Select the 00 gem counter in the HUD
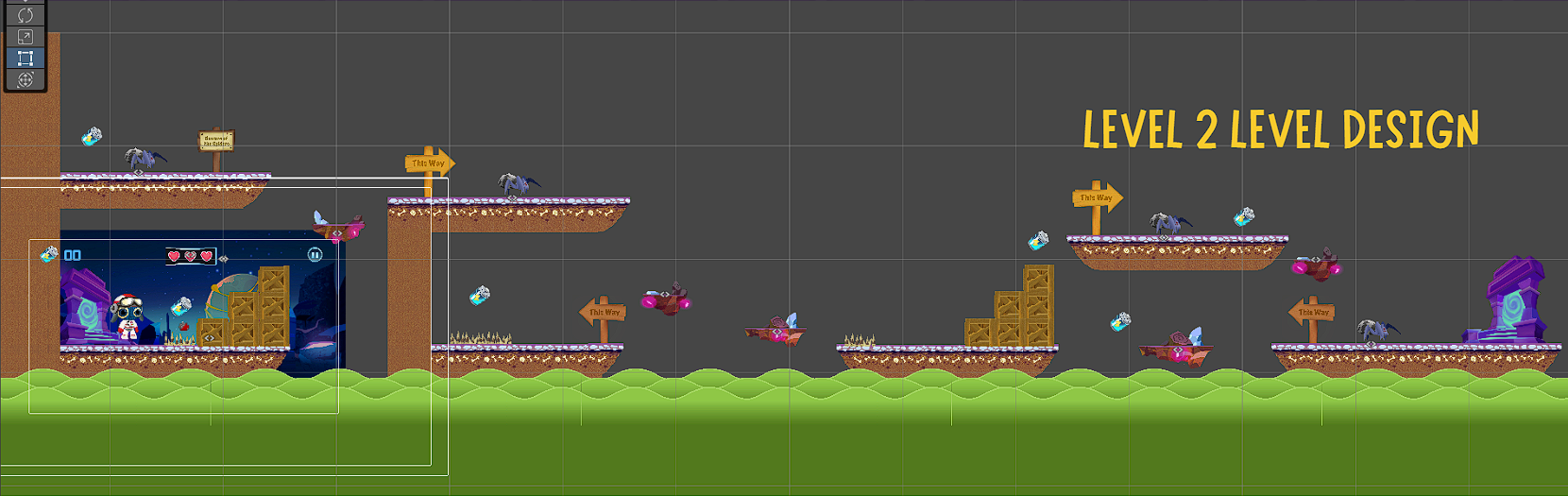 (73, 255)
